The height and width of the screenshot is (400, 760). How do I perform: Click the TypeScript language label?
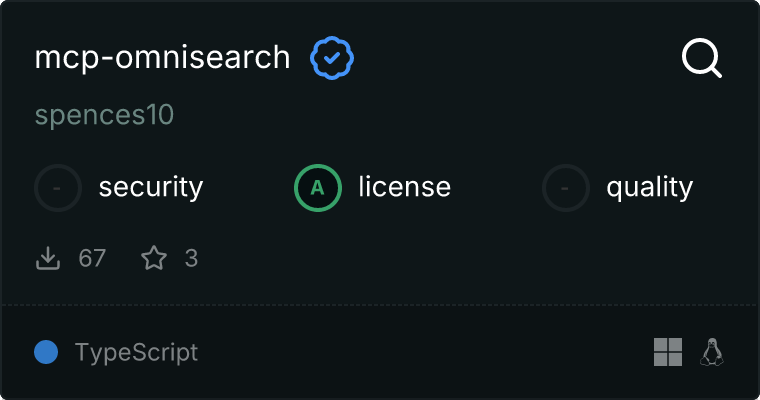coord(136,352)
